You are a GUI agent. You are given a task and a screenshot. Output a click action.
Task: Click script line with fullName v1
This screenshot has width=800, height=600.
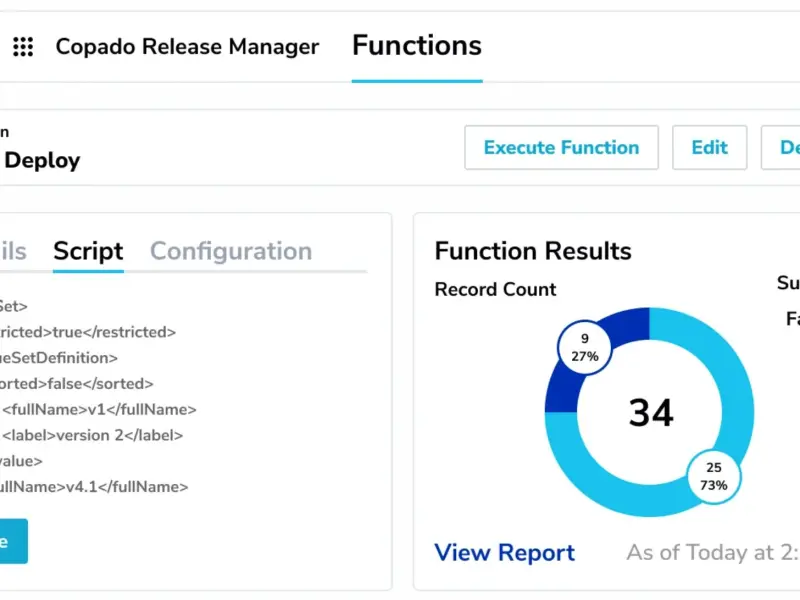coord(99,409)
